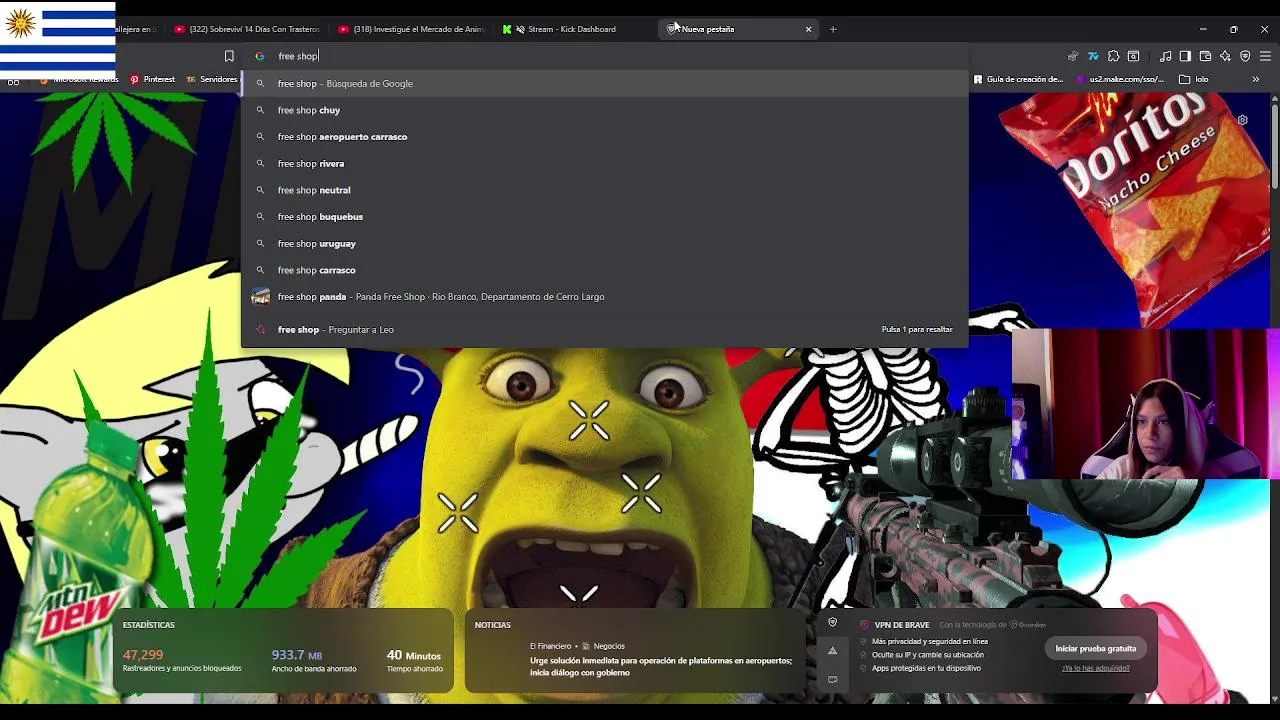Viewport: 1280px width, 720px height.
Task: Switch to Sobreviví 14 Días Con Trasteros tab
Action: [246, 29]
